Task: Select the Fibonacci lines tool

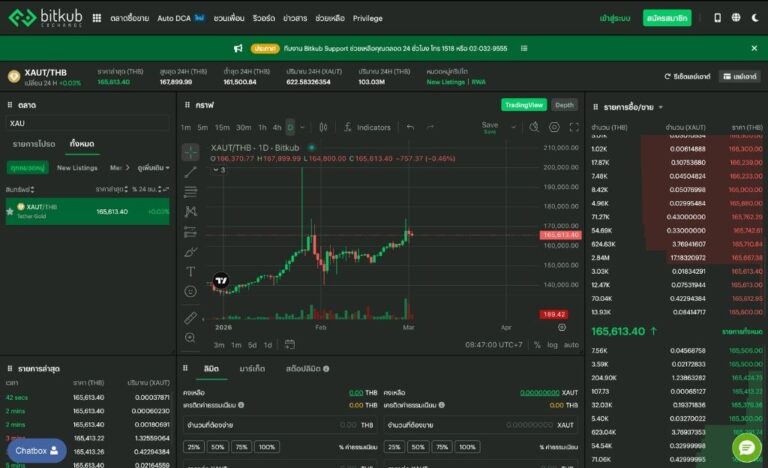Action: point(191,192)
